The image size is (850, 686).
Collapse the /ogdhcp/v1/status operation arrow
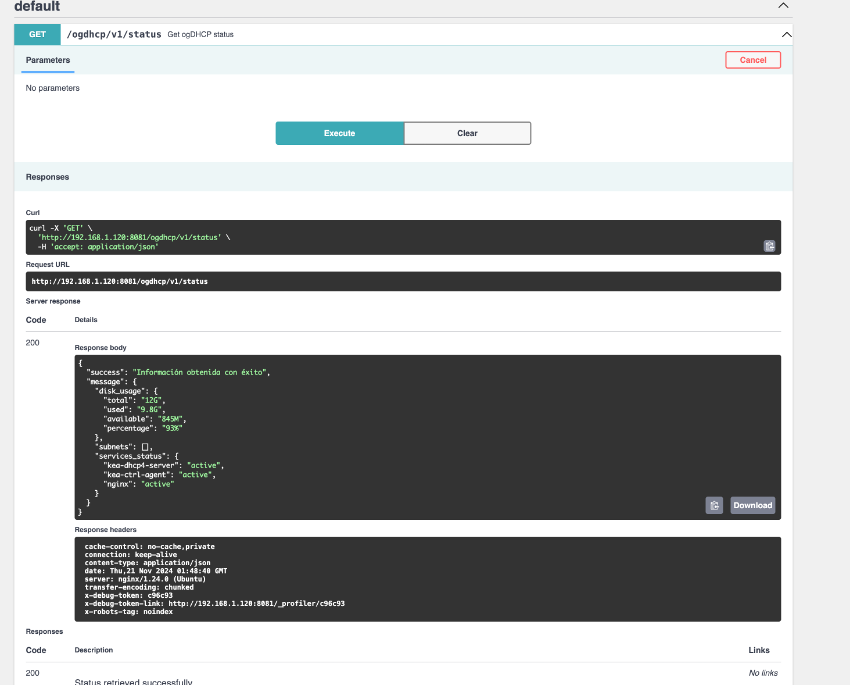tap(786, 34)
